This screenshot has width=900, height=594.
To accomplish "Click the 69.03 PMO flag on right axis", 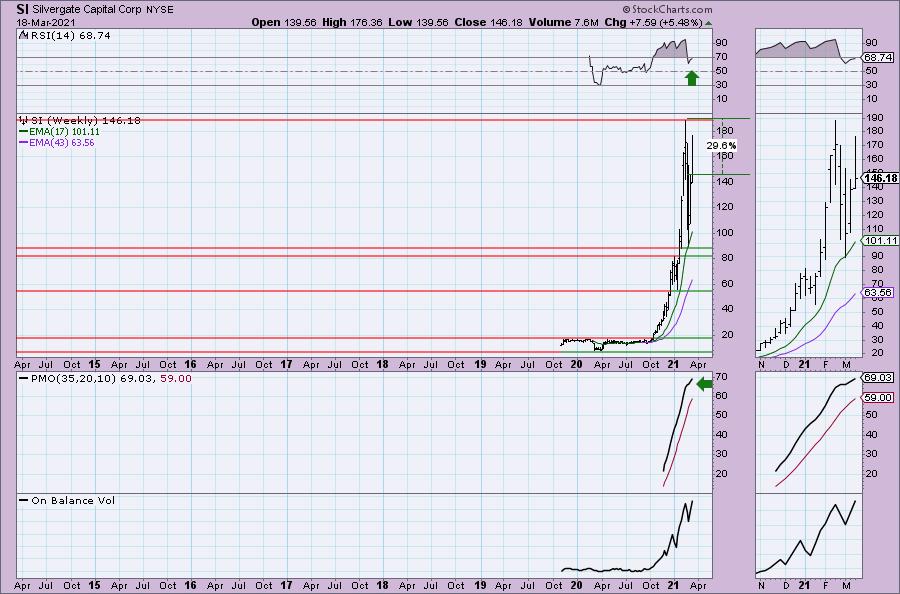I will point(879,378).
